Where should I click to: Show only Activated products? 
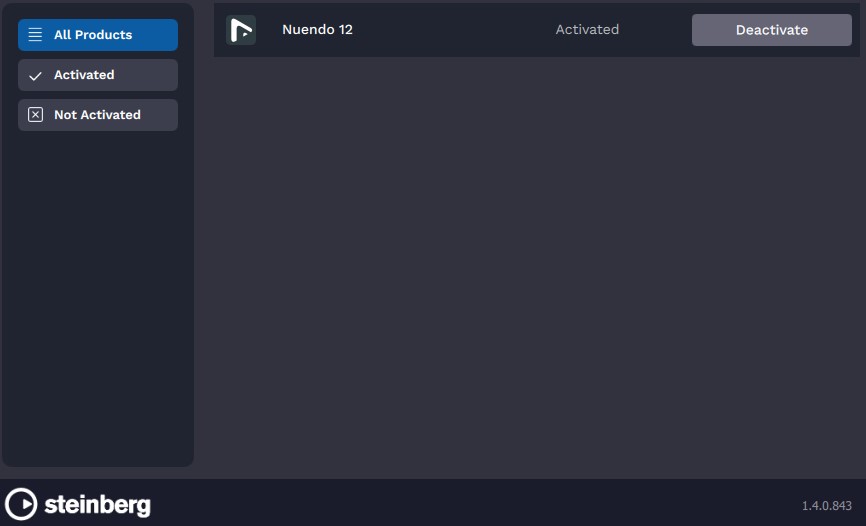click(x=98, y=75)
